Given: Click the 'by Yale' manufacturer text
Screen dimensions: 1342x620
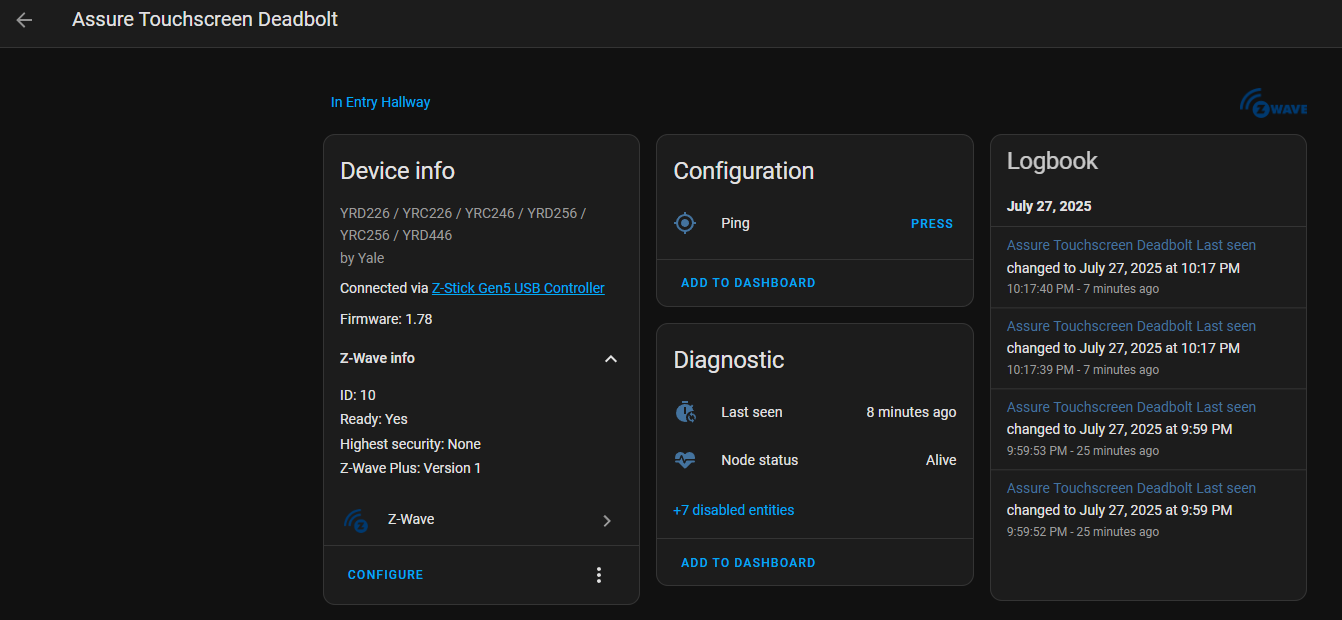Looking at the screenshot, I should [362, 258].
